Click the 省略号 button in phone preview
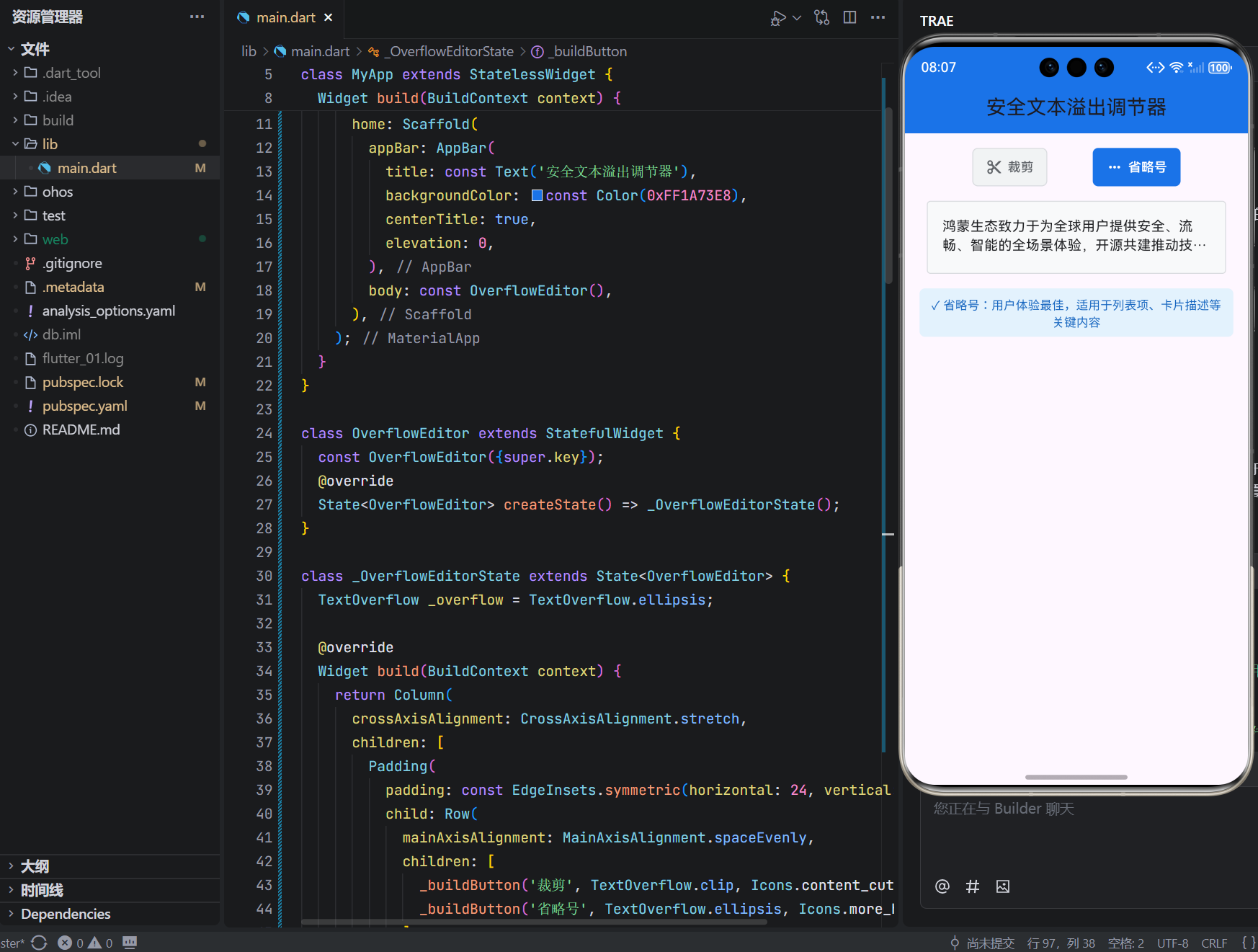This screenshot has height=952, width=1258. pos(1136,167)
